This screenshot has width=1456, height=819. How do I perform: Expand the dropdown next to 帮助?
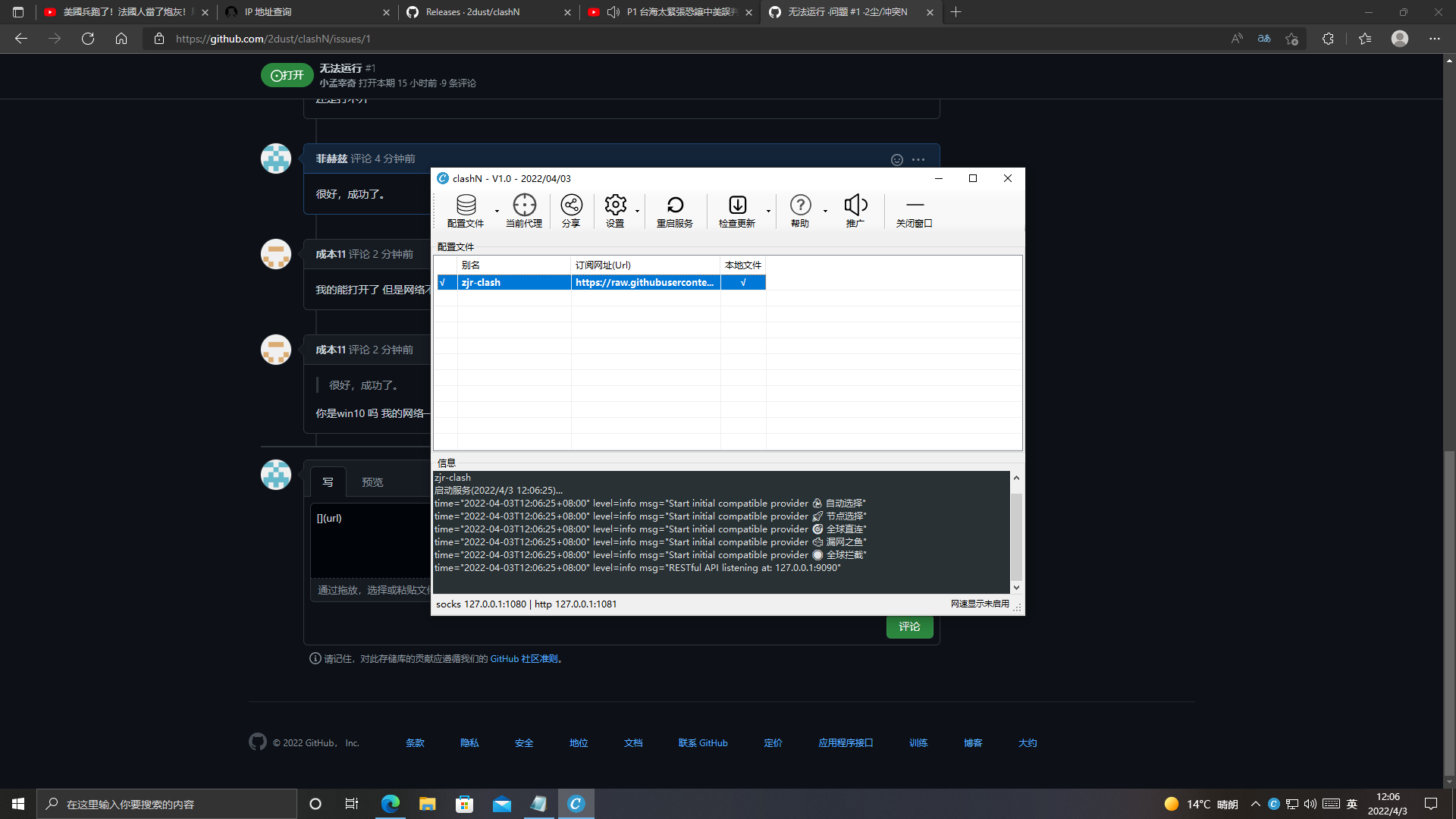tap(825, 212)
